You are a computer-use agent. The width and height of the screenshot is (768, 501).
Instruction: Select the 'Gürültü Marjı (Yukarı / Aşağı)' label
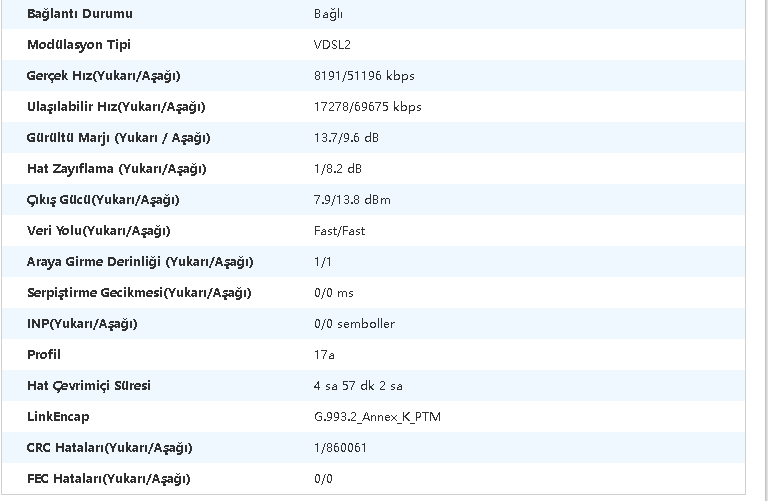click(x=119, y=138)
